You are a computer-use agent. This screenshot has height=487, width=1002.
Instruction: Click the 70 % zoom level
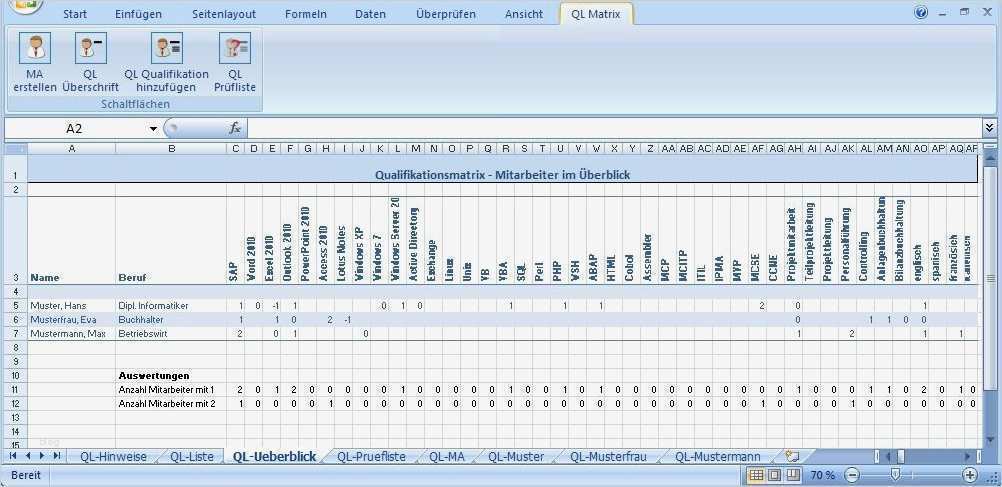click(x=823, y=475)
